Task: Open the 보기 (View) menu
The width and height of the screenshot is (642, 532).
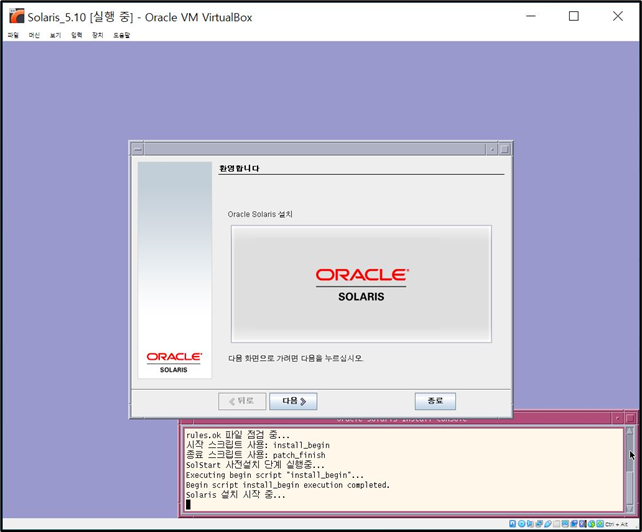Action: click(x=55, y=35)
